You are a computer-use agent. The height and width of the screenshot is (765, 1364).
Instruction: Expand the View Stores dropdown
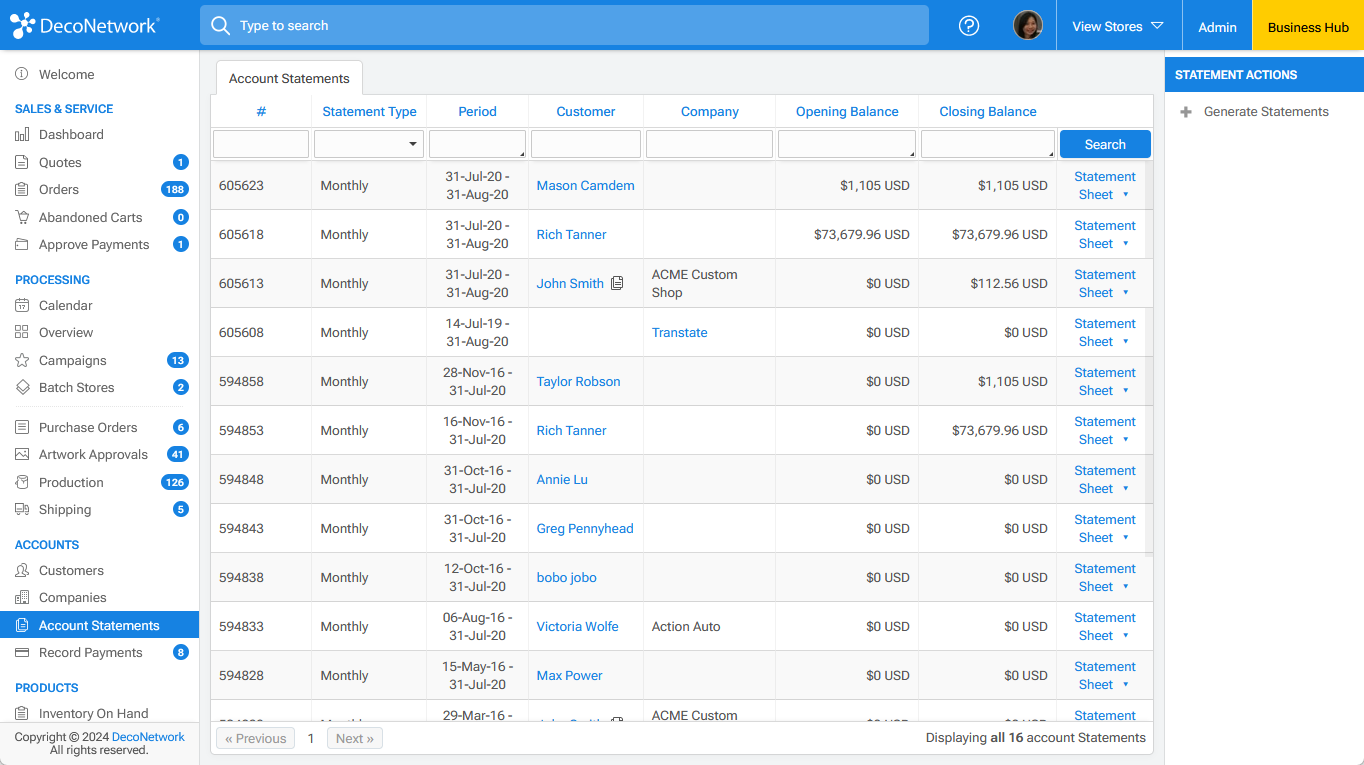pyautogui.click(x=1117, y=26)
